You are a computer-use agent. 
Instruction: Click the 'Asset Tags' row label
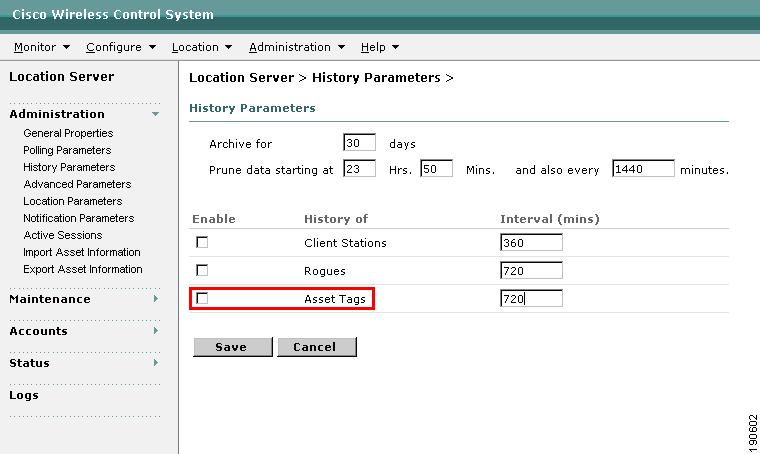tap(335, 299)
